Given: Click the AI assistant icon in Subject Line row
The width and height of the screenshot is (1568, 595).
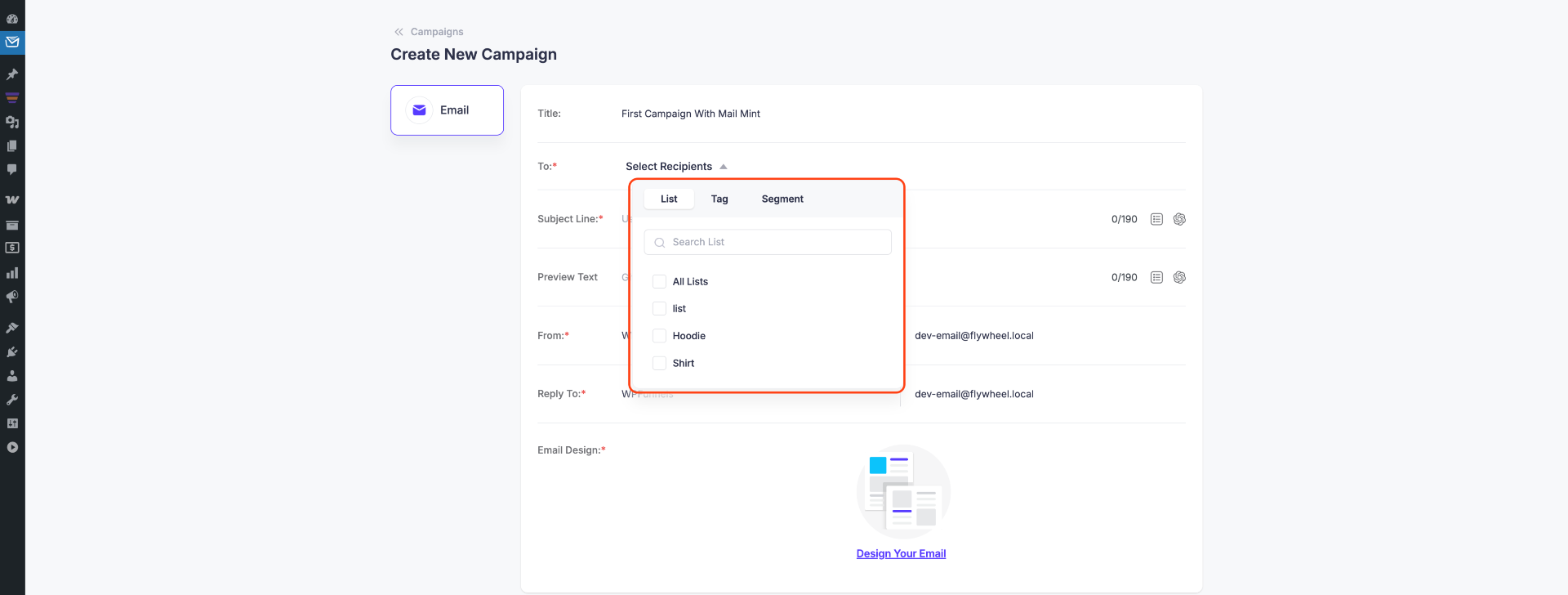Looking at the screenshot, I should [1179, 219].
